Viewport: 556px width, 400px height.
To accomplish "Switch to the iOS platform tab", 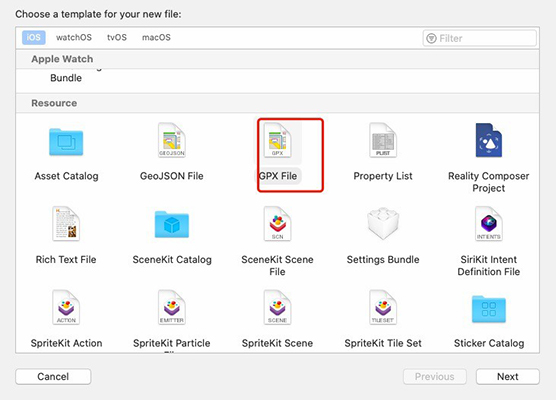I will 34,37.
